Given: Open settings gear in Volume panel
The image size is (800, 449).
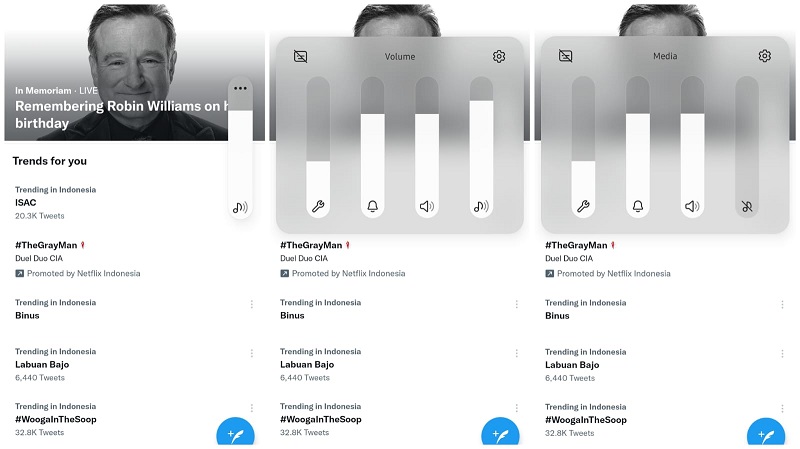Looking at the screenshot, I should [x=499, y=56].
